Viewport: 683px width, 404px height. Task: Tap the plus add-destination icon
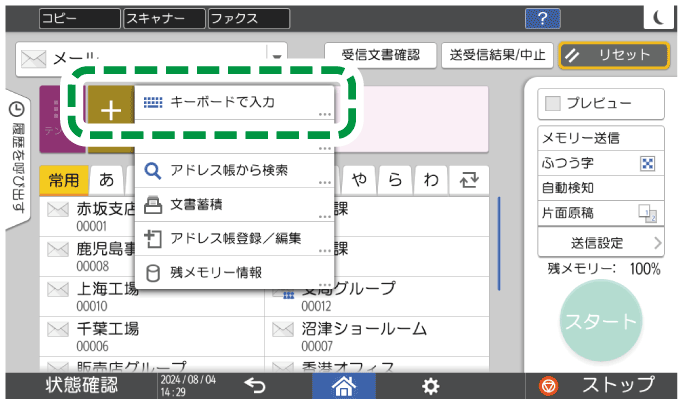point(111,110)
